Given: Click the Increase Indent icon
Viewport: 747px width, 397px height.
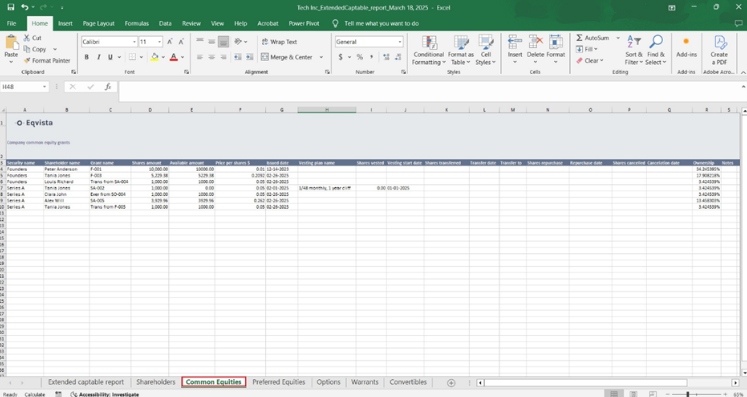Looking at the screenshot, I should 249,57.
